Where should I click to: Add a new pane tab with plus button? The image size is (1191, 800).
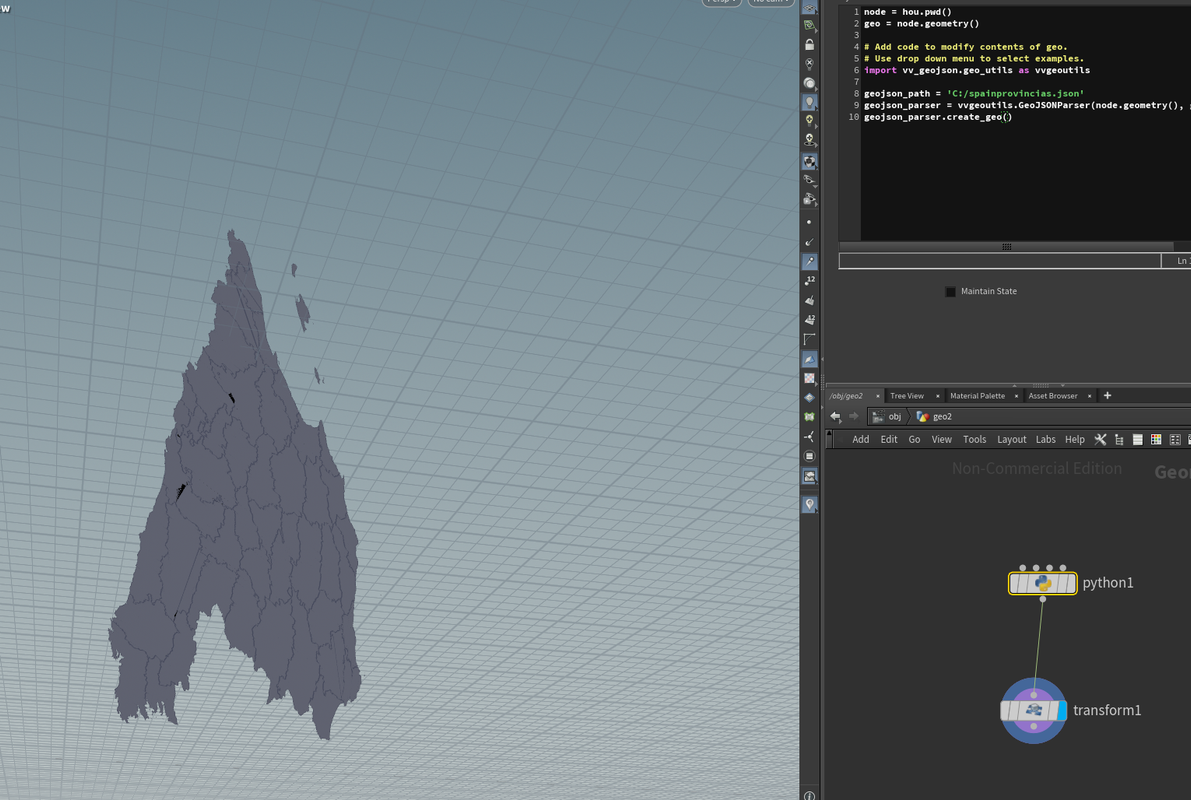pos(1107,395)
